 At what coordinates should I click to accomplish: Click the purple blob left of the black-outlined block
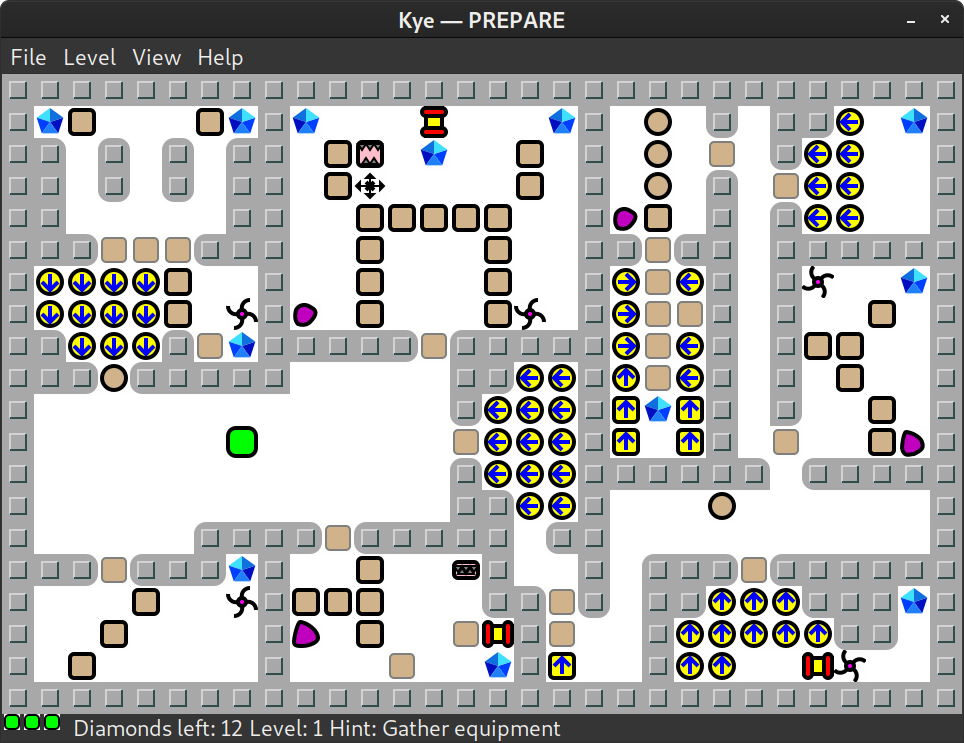pos(625,218)
